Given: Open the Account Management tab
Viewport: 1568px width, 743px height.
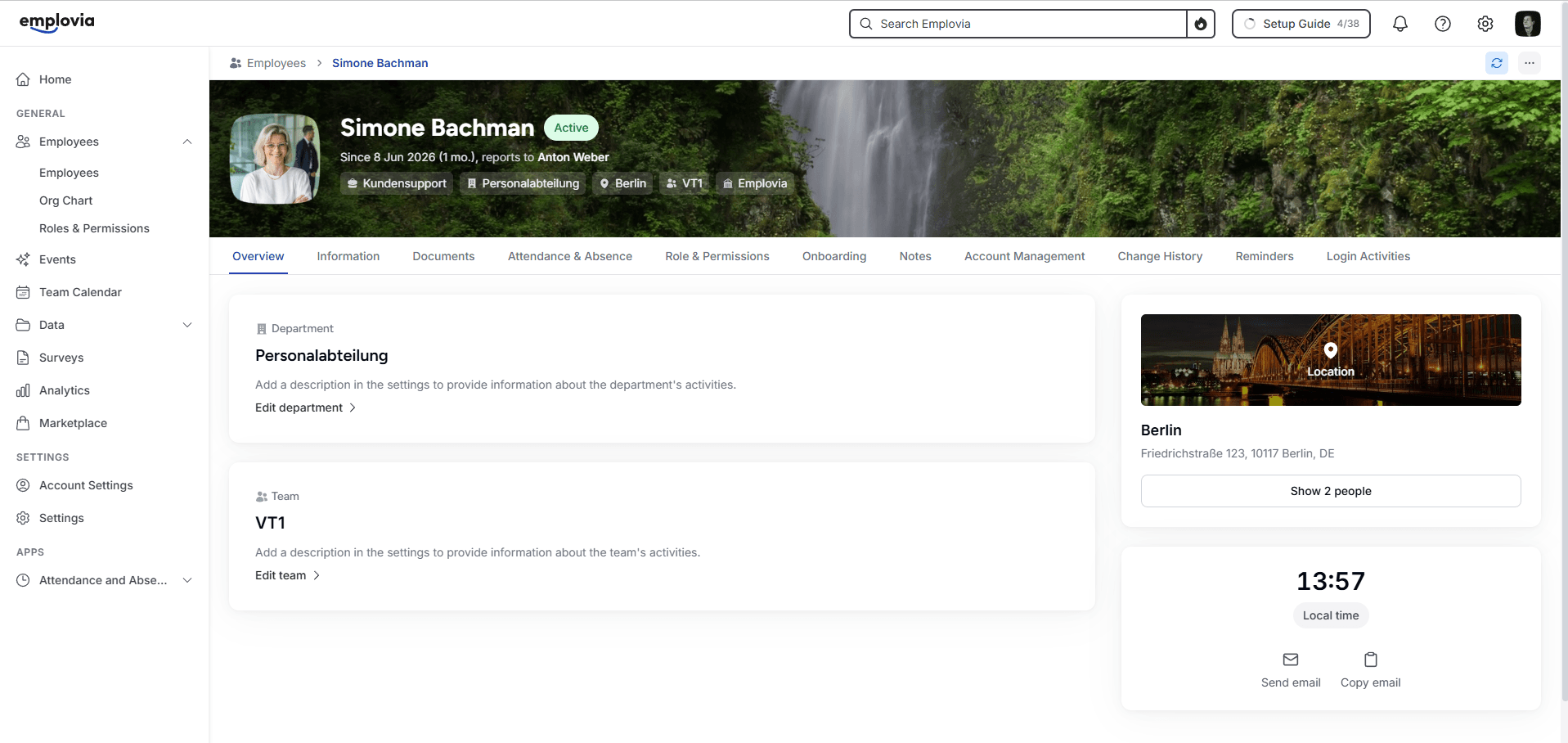Looking at the screenshot, I should 1025,256.
